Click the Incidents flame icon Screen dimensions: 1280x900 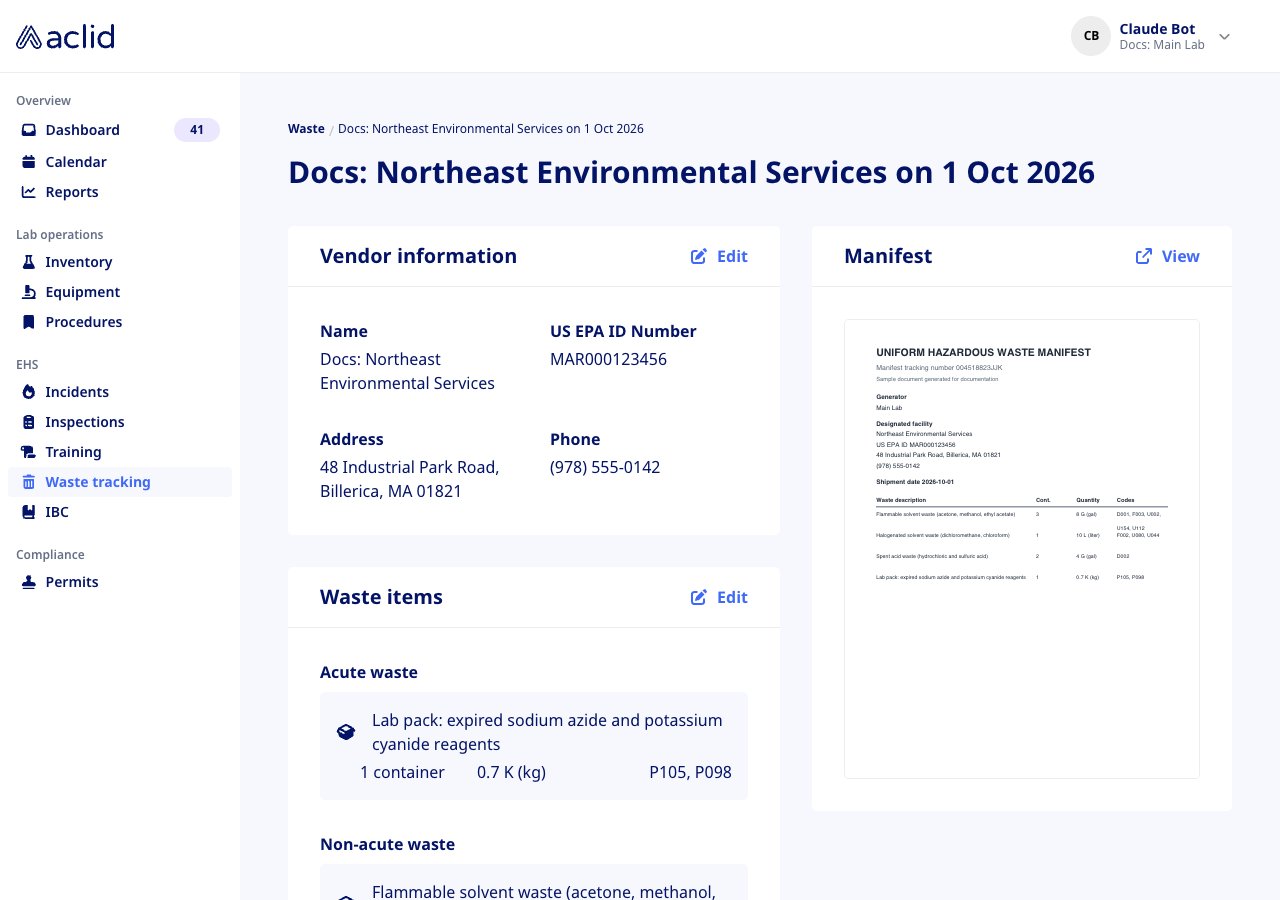click(x=29, y=392)
